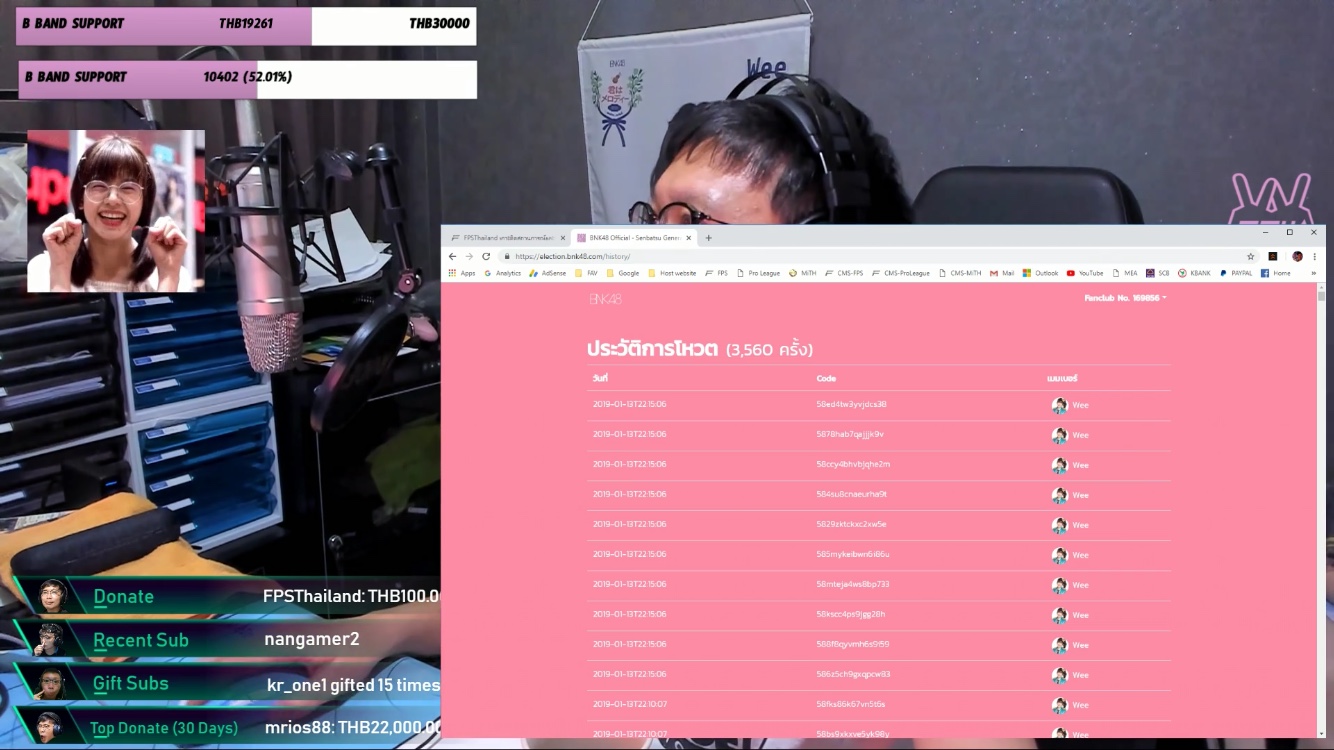Click the padlock site info icon
Screen dimensions: 1334x750
[x=507, y=256]
